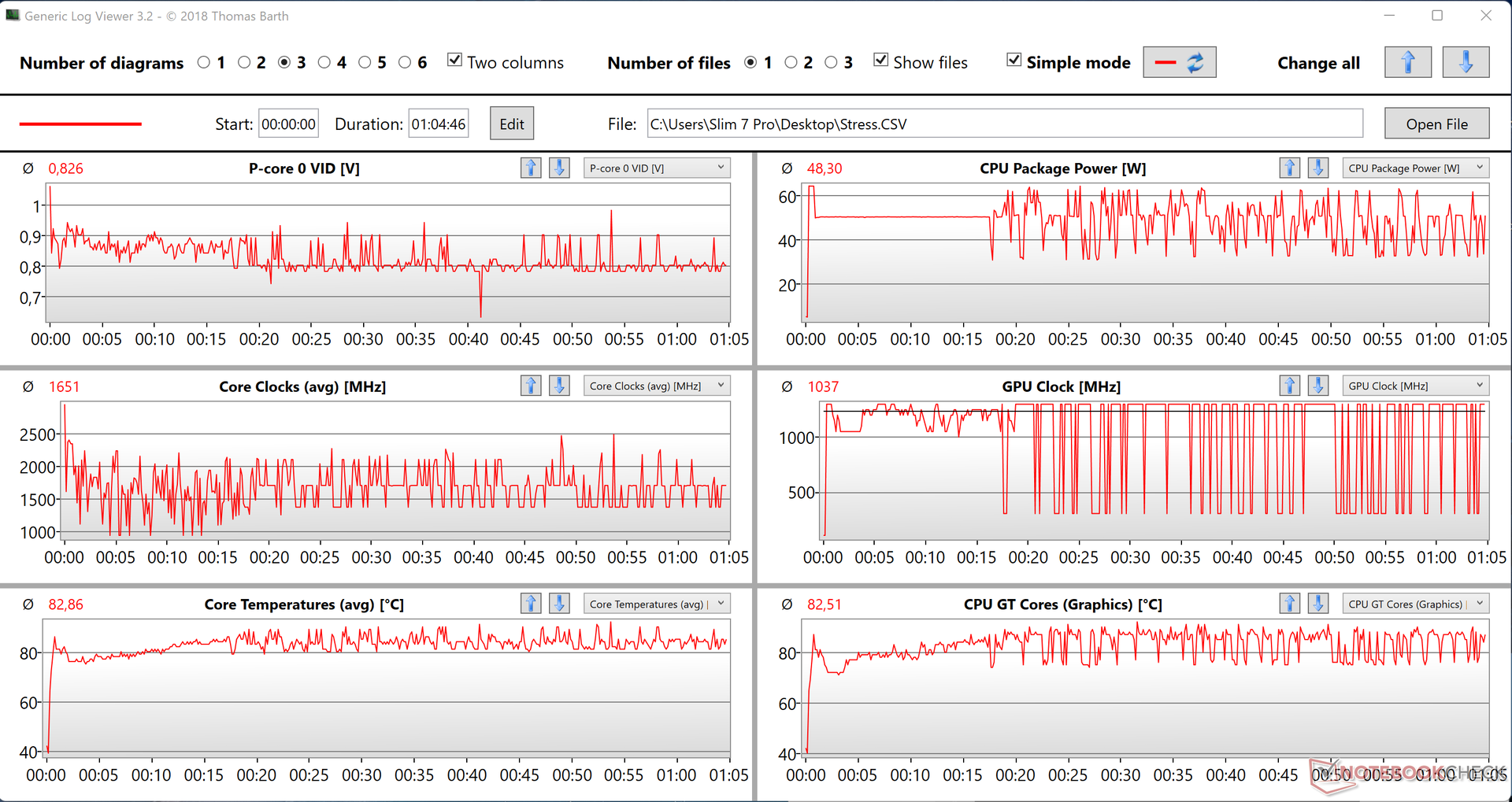Select 2 for number of files
This screenshot has width=1512, height=802.
pos(791,62)
